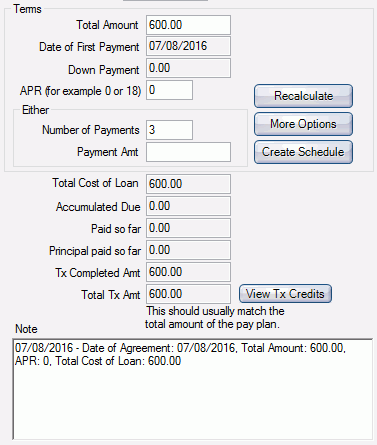
Task: Click the Total Cost of Loan field
Action: (188, 184)
